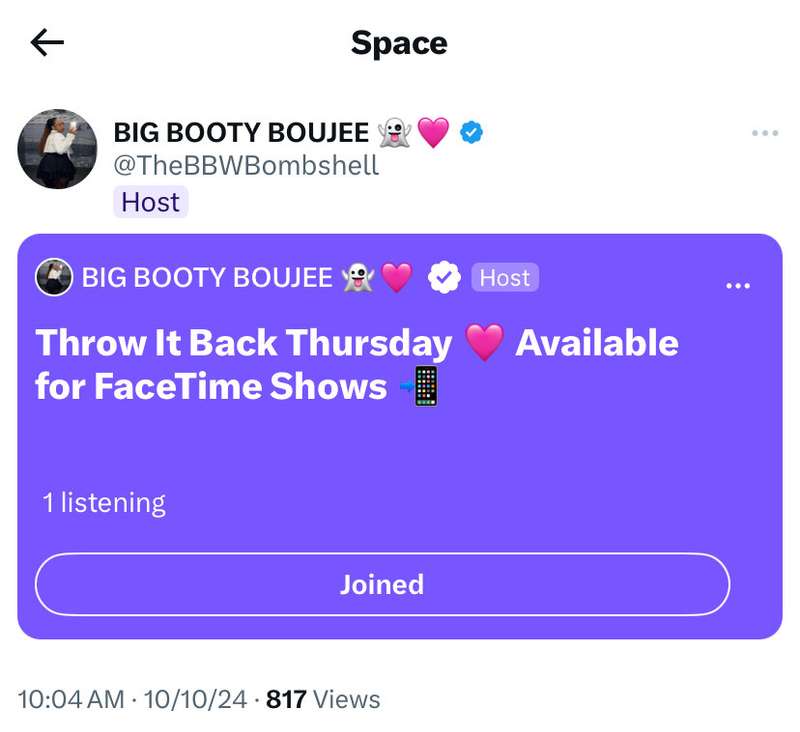Click the white verified badge in Space card
Image resolution: width=800 pixels, height=732 pixels.
coord(444,278)
